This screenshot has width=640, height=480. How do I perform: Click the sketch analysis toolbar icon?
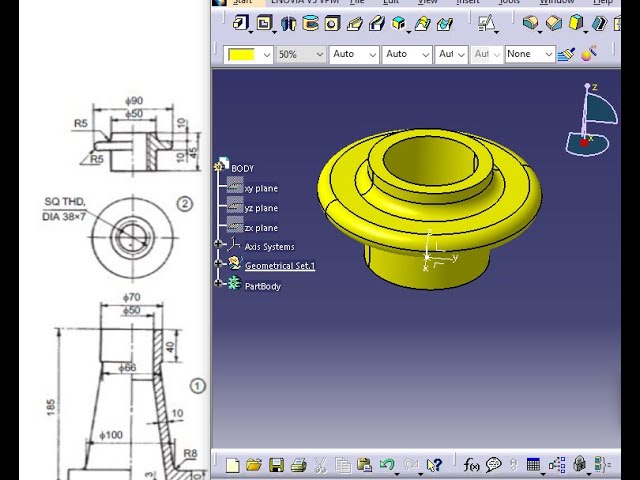[486, 23]
